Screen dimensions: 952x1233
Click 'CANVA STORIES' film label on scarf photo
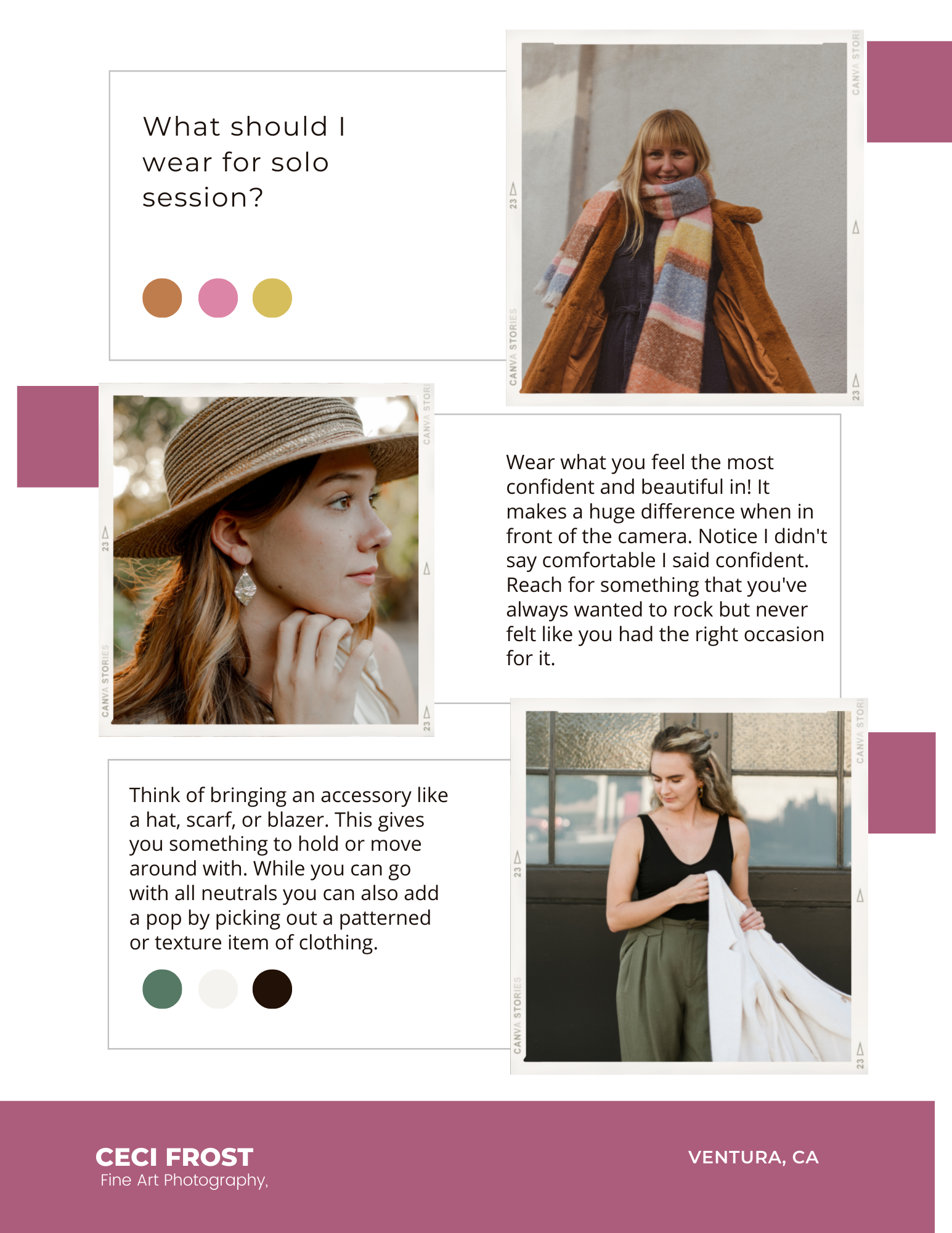[513, 347]
